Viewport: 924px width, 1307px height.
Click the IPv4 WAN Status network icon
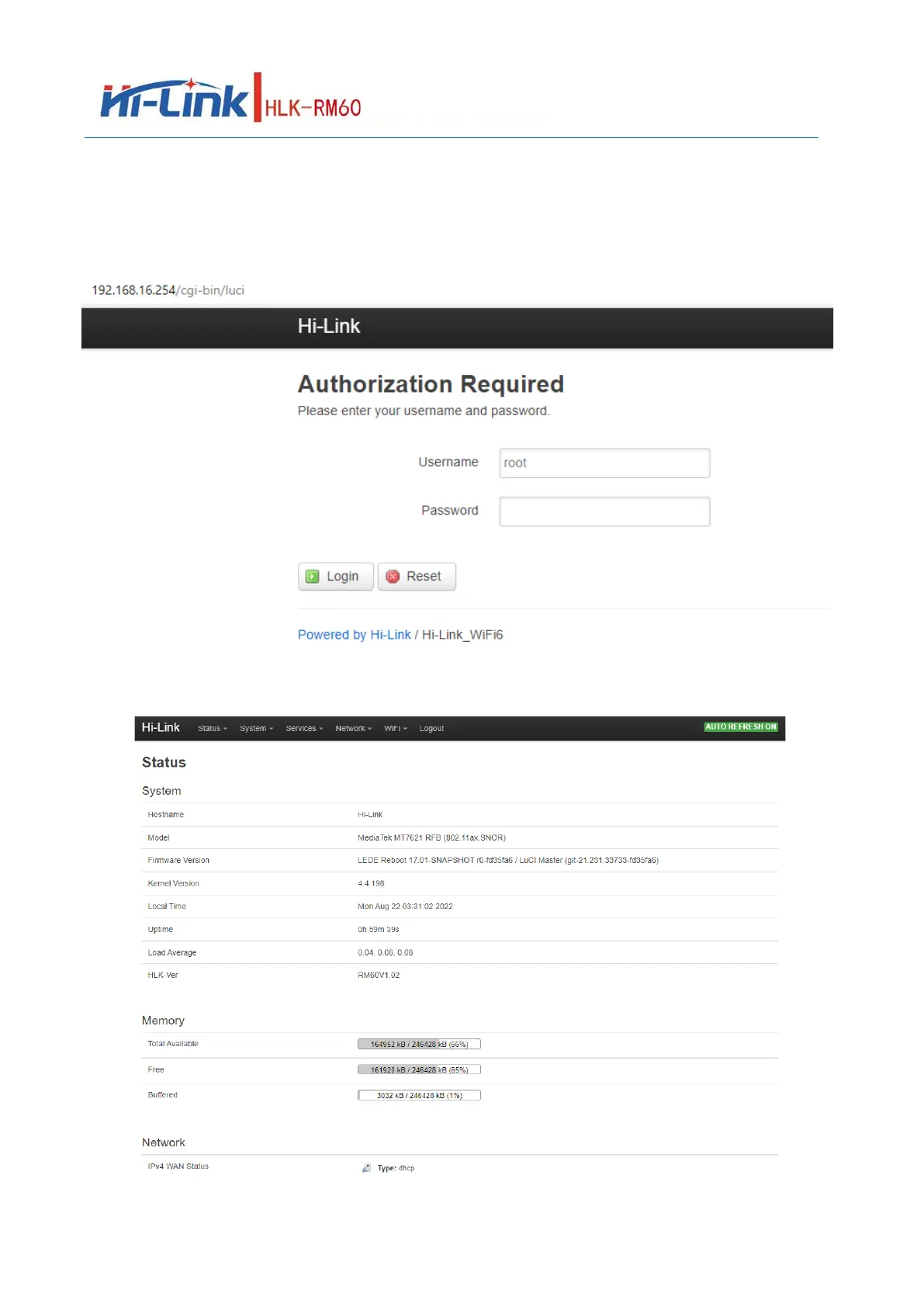366,1168
